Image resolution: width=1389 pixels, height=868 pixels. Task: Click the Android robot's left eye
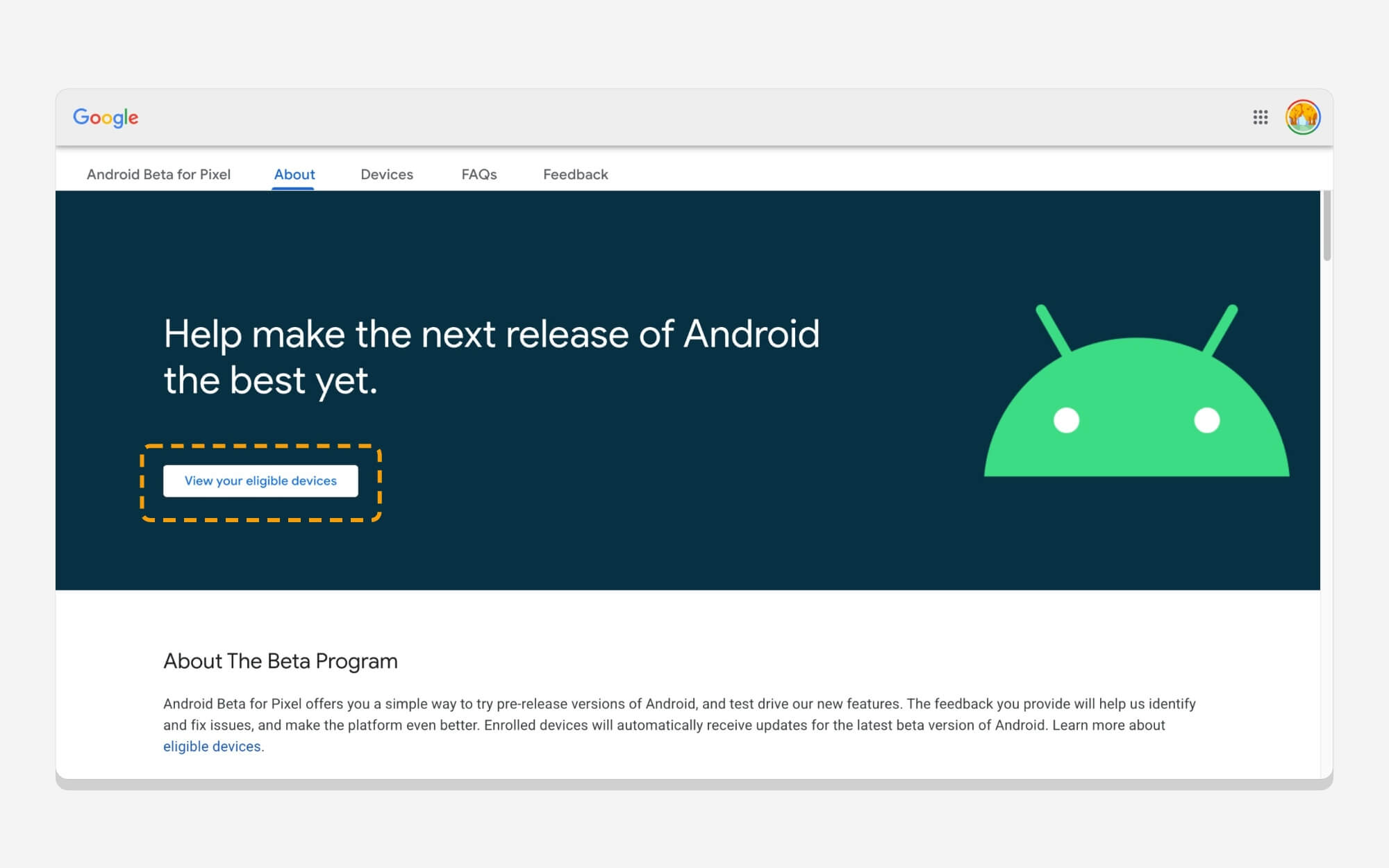(x=1066, y=420)
